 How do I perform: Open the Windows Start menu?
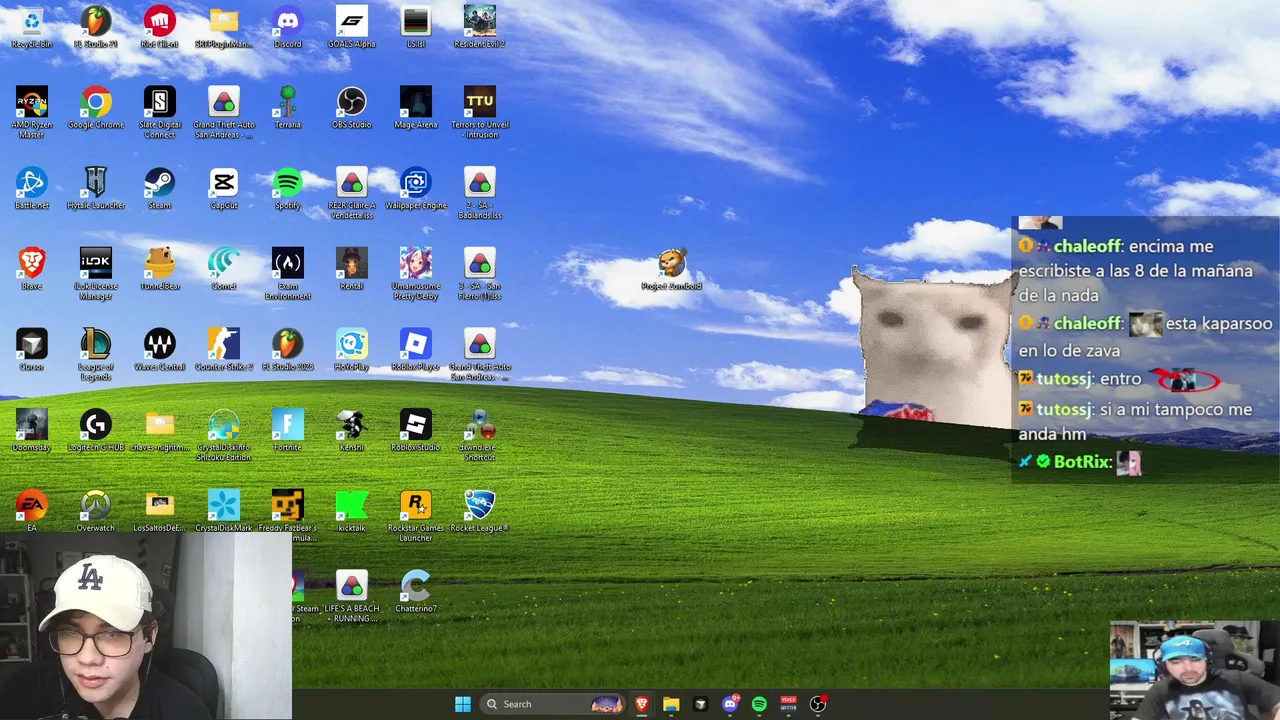point(463,704)
